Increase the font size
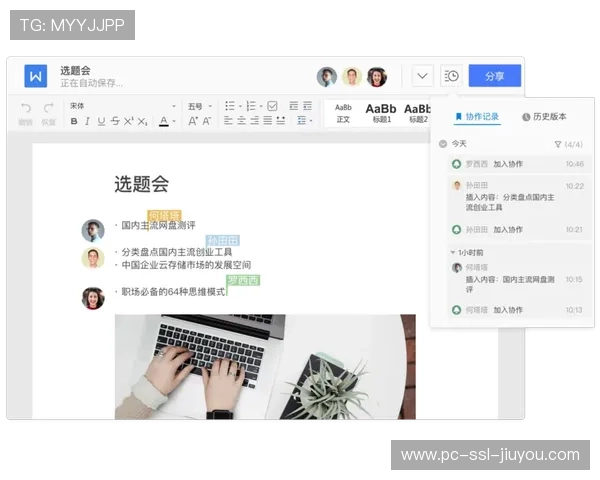 pyautogui.click(x=193, y=121)
